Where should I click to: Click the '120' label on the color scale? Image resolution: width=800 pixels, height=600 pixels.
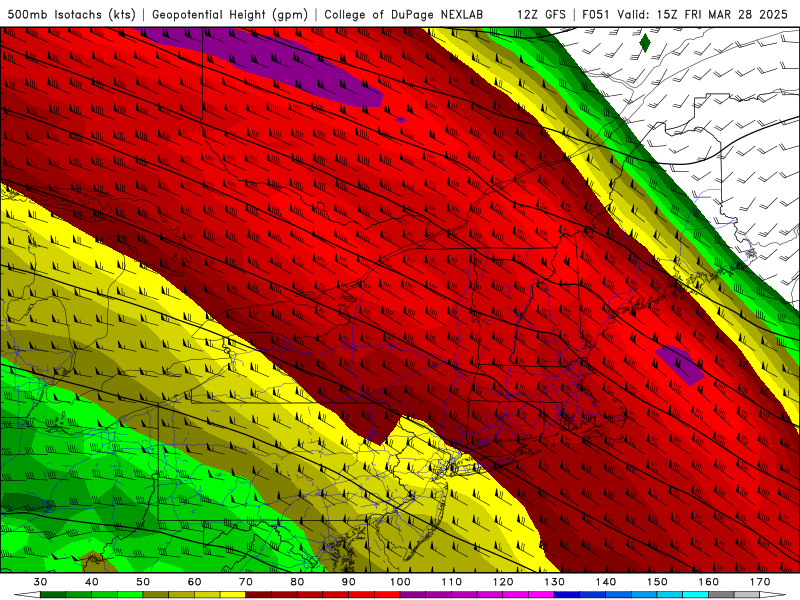tap(503, 582)
